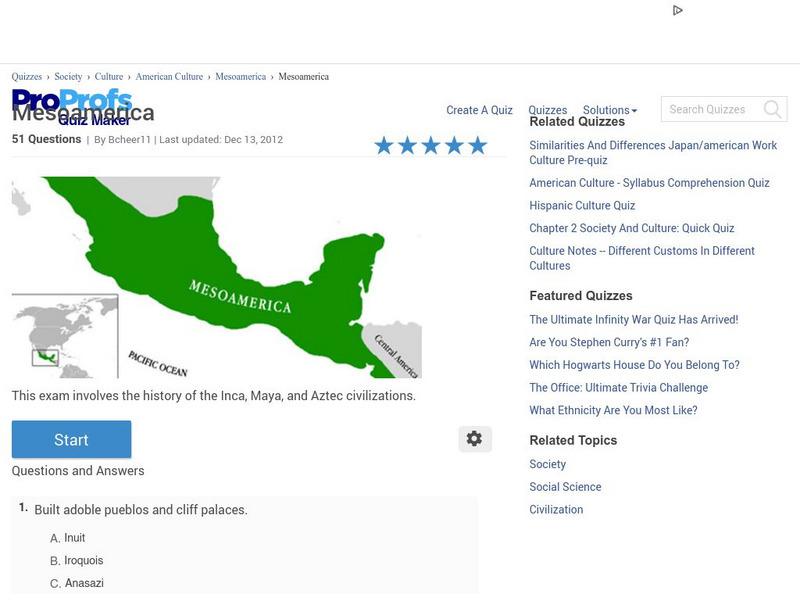Open the Mesoamerica map image
Viewport: 800px width, 594px height.
217,277
